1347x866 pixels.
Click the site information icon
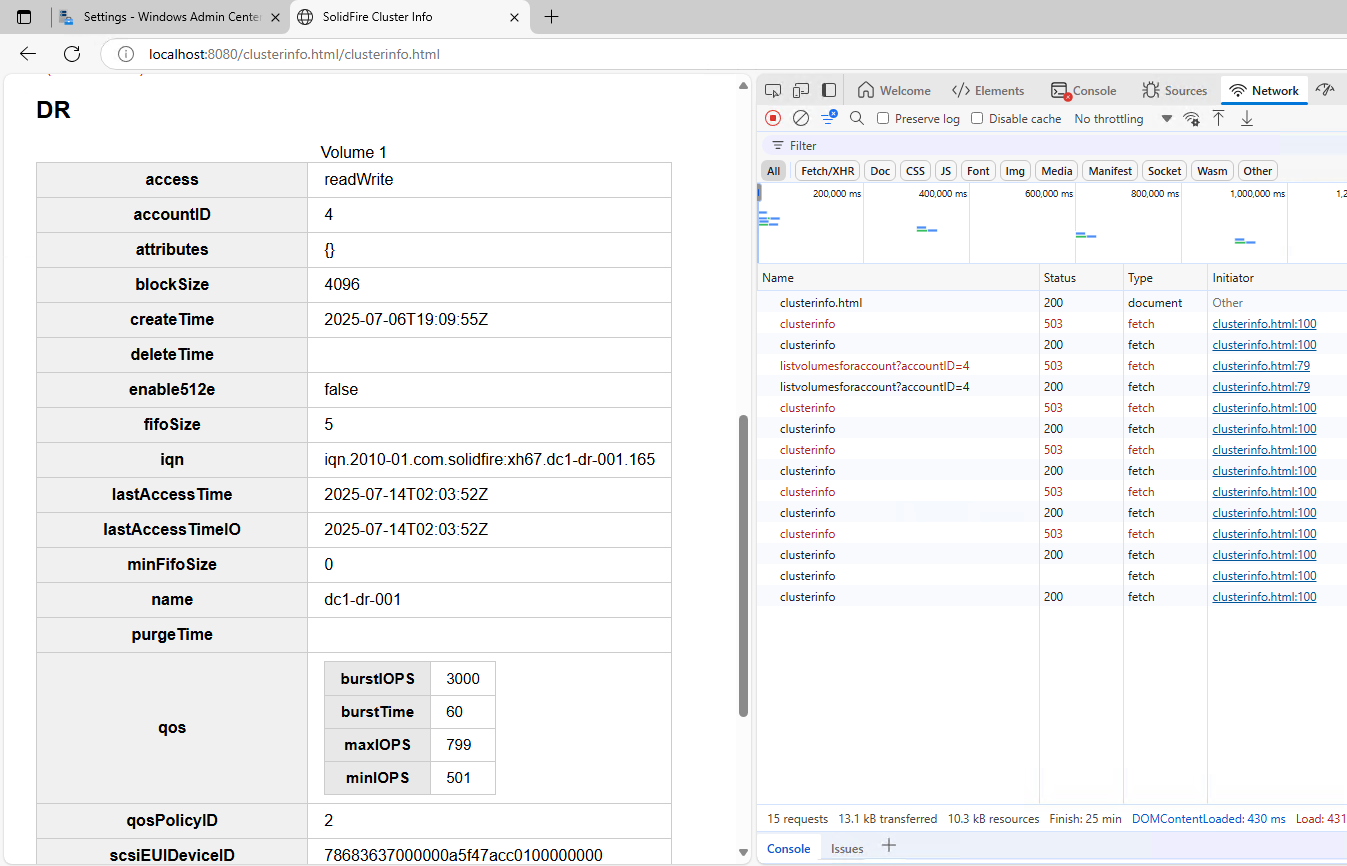tap(125, 54)
